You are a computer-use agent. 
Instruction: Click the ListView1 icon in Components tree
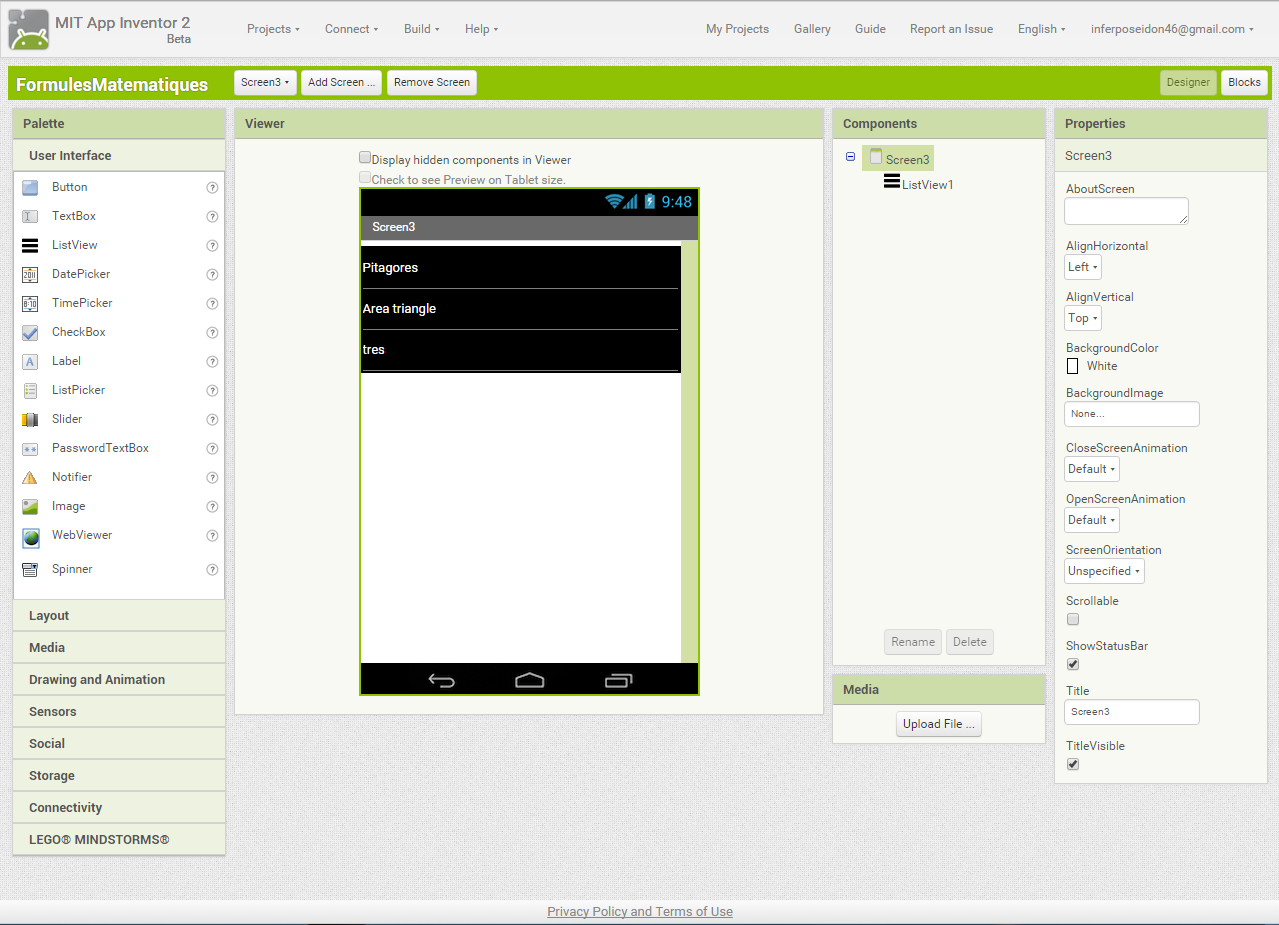(892, 182)
